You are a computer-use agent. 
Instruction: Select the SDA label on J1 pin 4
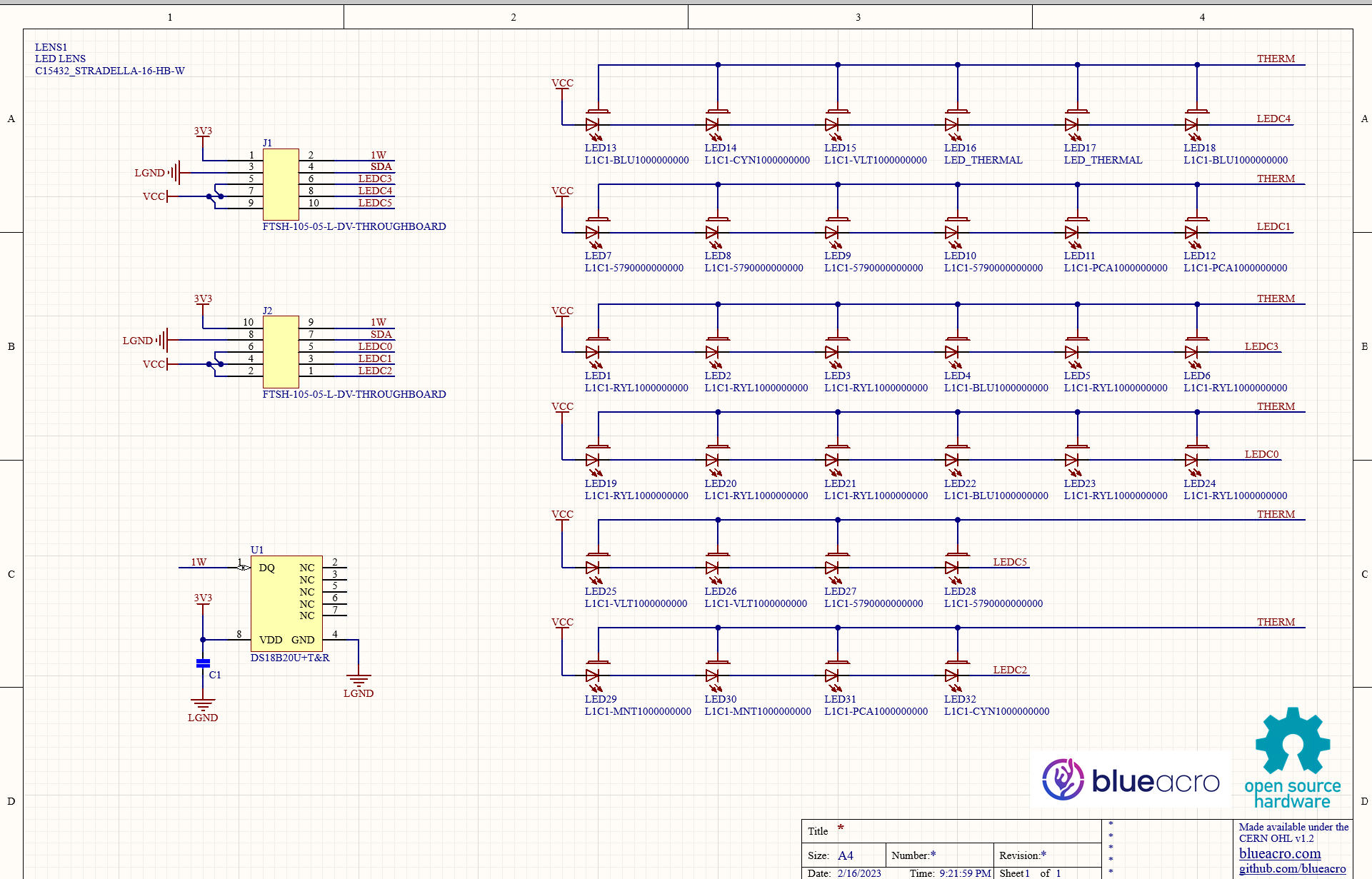[381, 166]
